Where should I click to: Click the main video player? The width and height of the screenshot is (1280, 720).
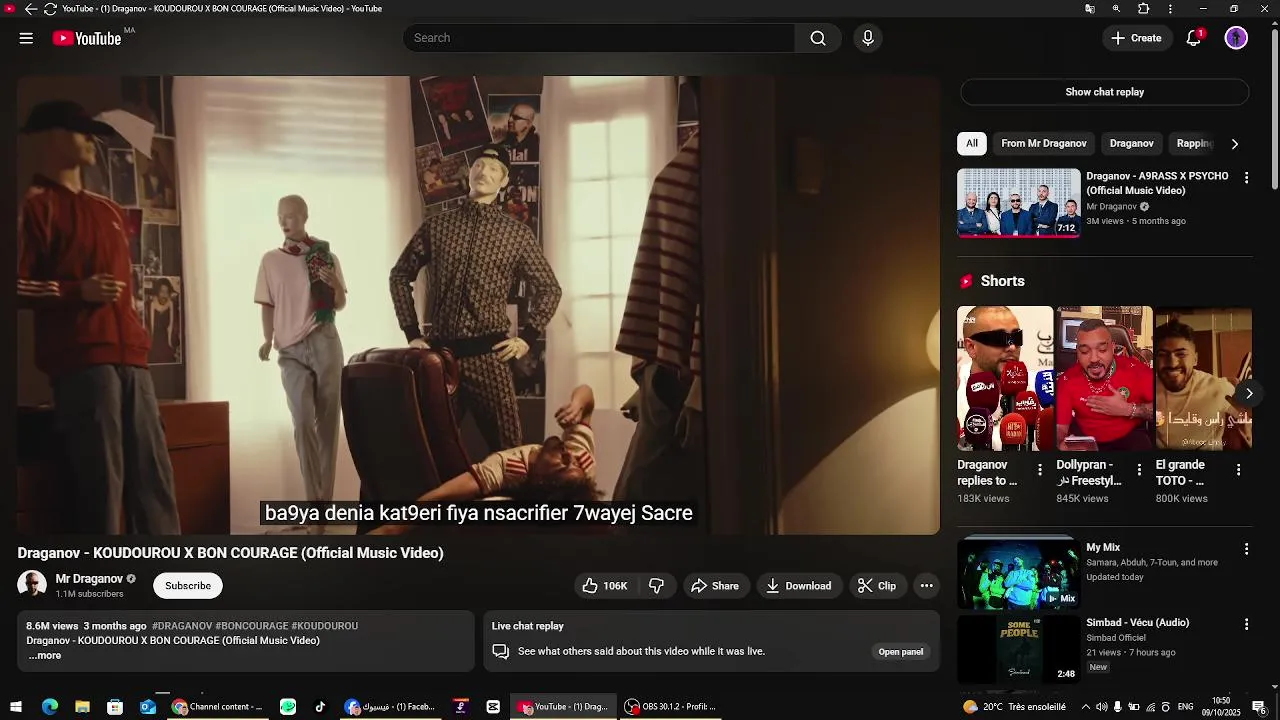pos(478,305)
